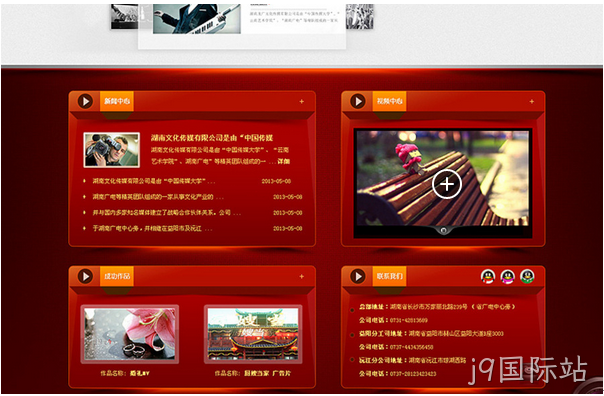Open more videos via 视频中心 plus icon
604x396 pixels.
click(532, 102)
